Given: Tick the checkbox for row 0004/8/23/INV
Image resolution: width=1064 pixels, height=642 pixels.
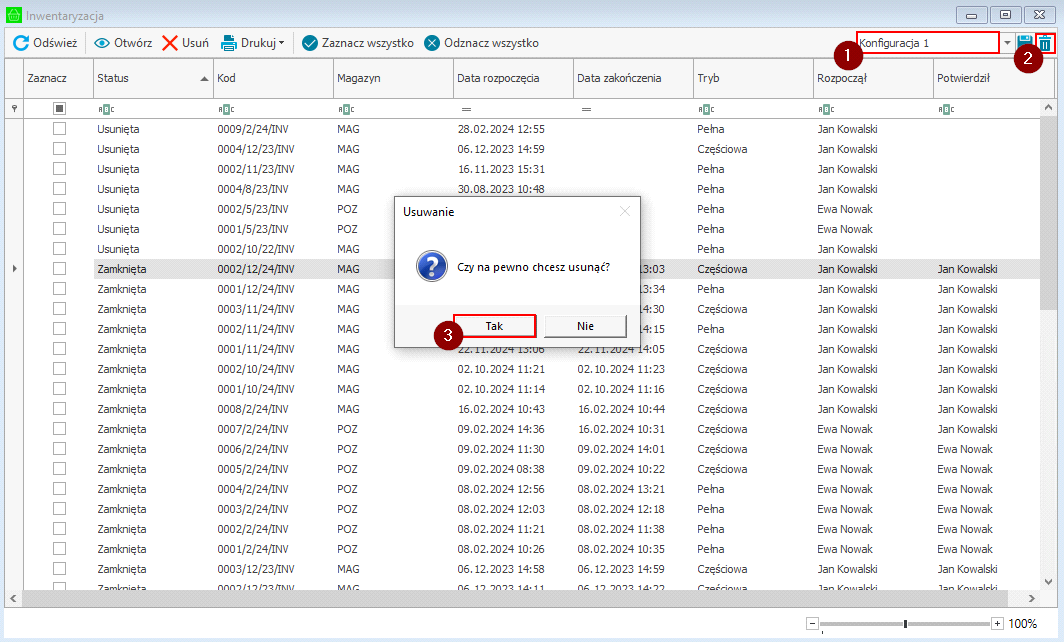Looking at the screenshot, I should [x=60, y=189].
